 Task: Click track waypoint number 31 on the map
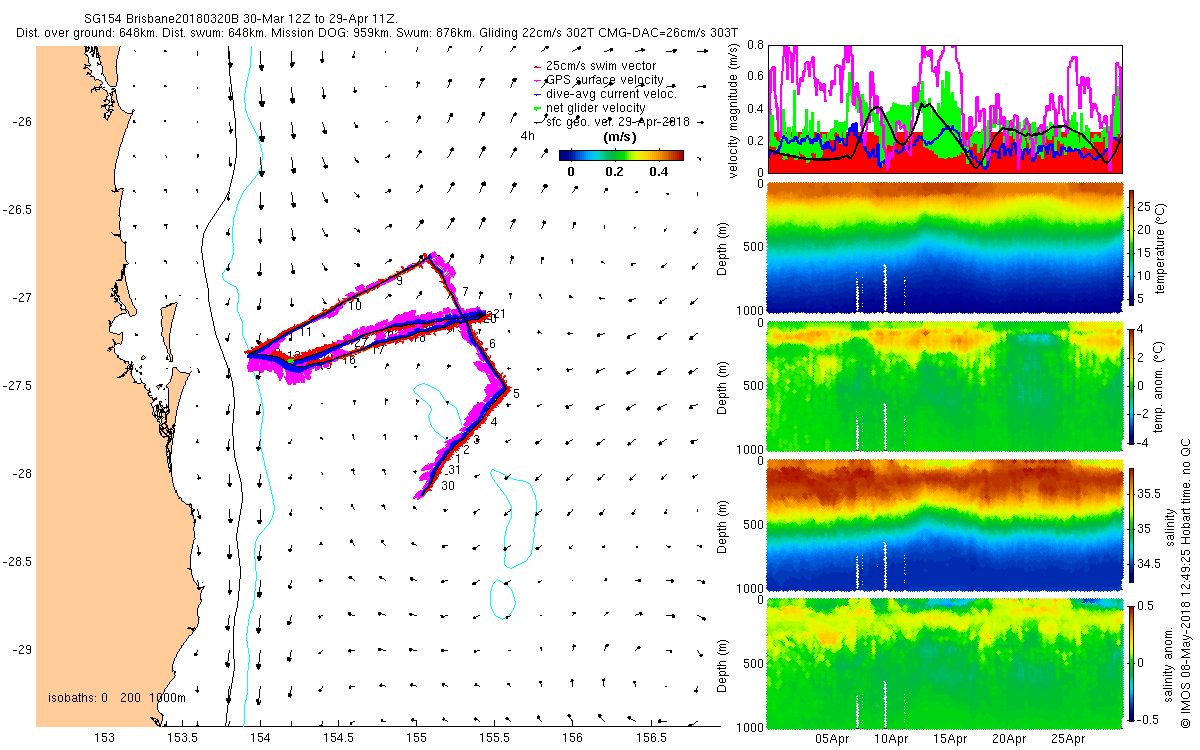click(454, 470)
